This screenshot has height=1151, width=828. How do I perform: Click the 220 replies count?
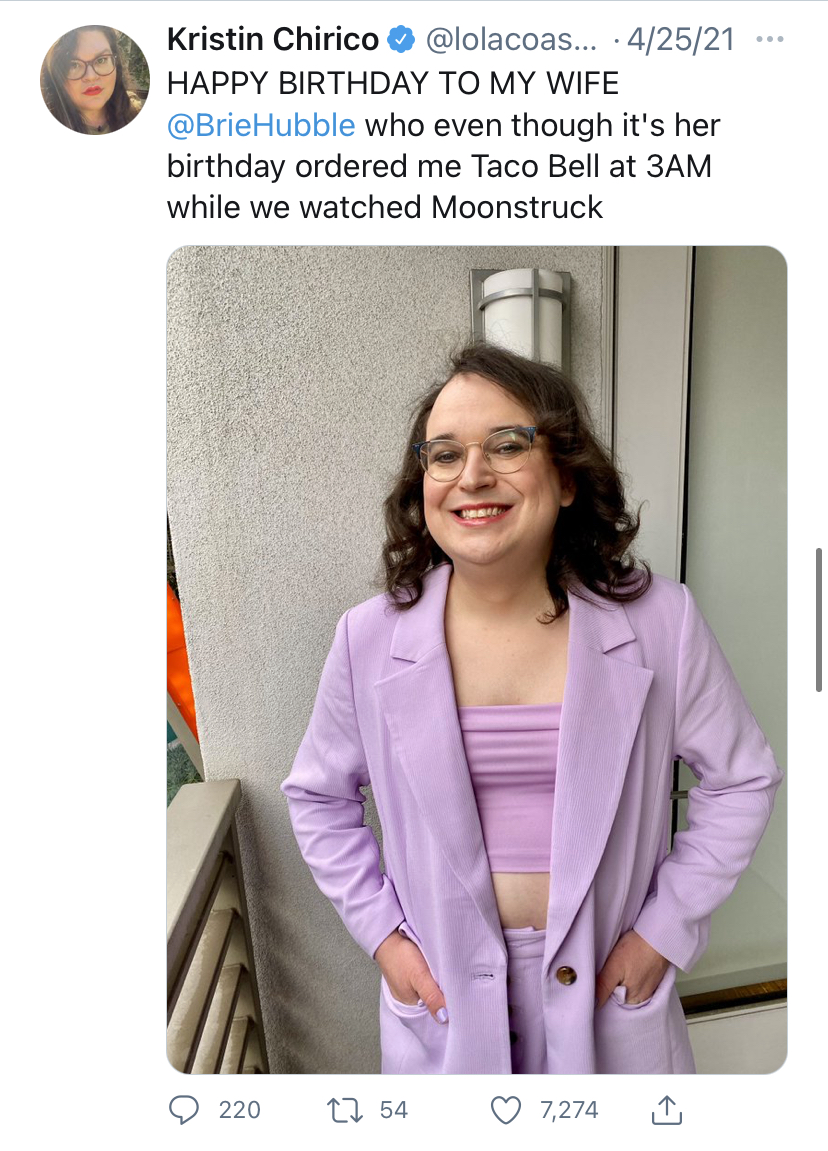pyautogui.click(x=239, y=1110)
